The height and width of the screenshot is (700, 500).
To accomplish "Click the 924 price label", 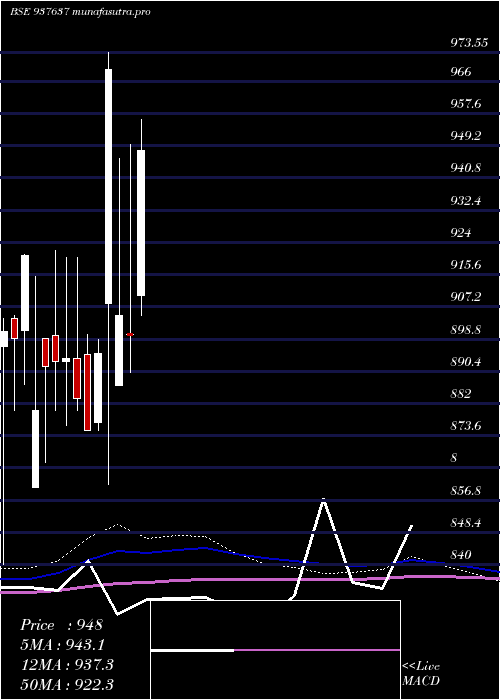I will pos(460,233).
